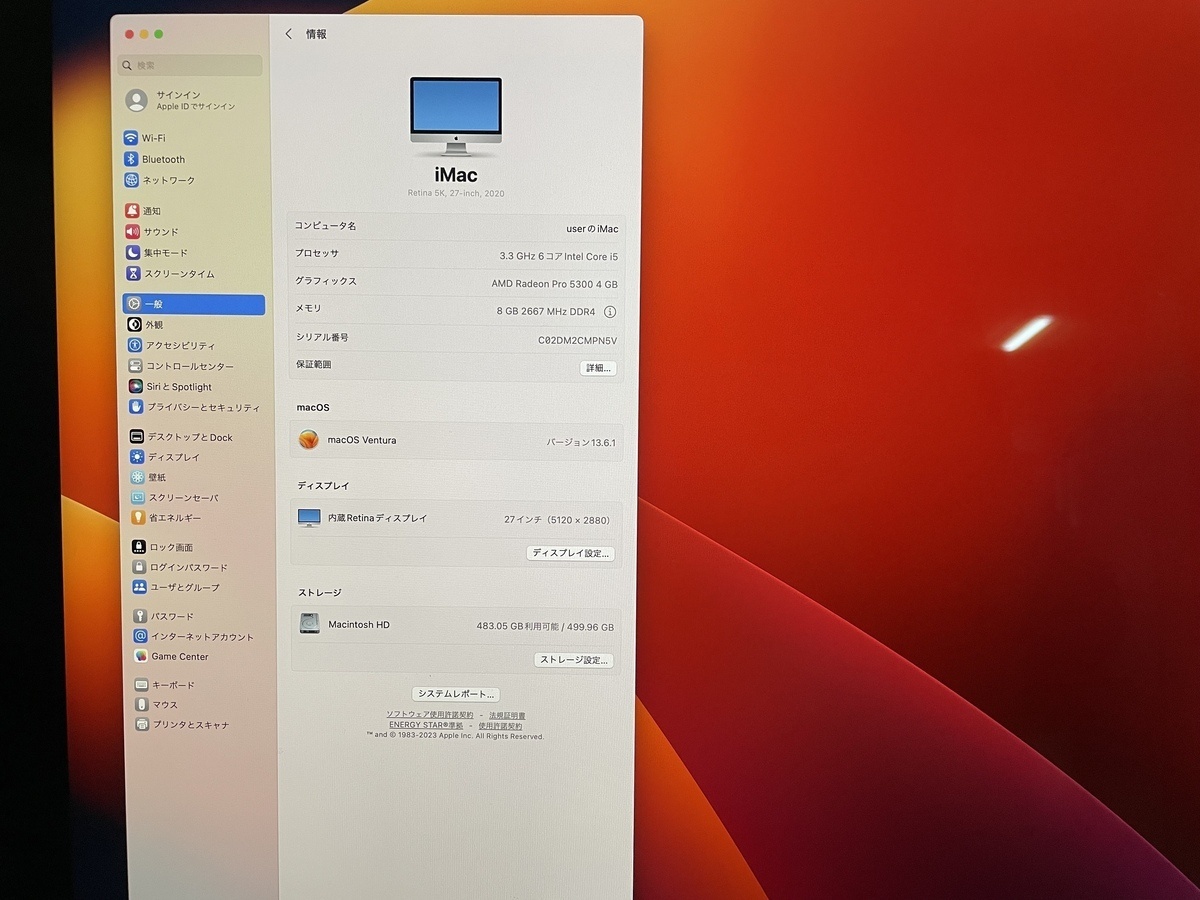This screenshot has width=1200, height=900.
Task: Open ソフトウェア使用許諾契約 link
Action: (430, 716)
